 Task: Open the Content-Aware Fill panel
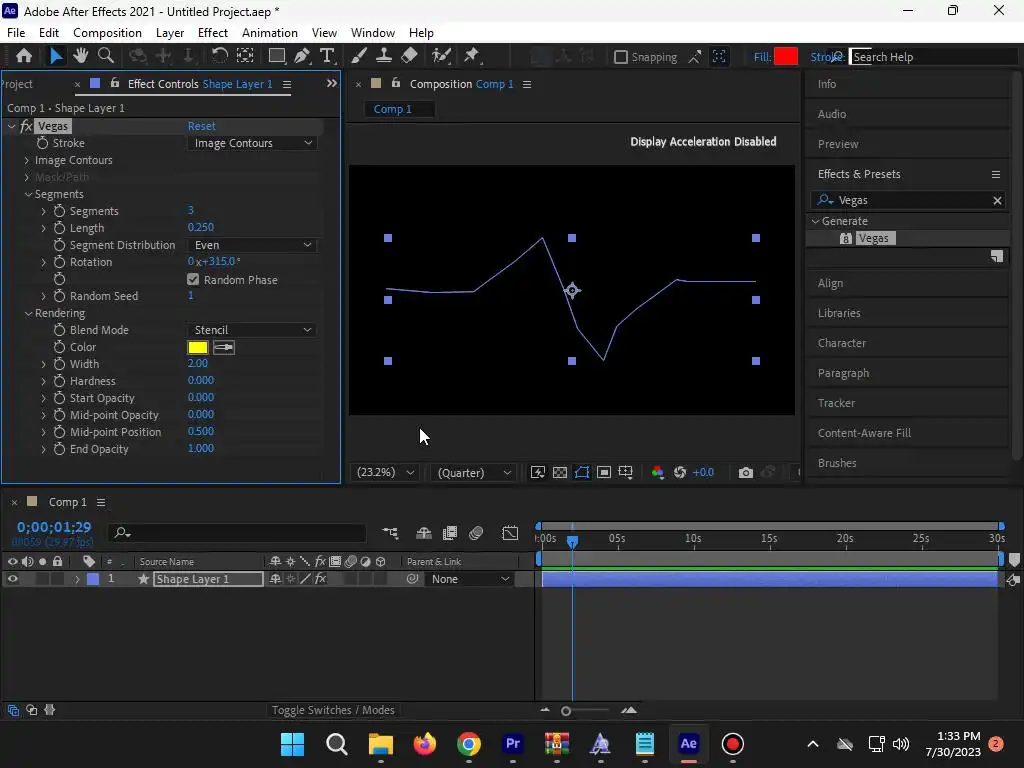[x=864, y=433]
